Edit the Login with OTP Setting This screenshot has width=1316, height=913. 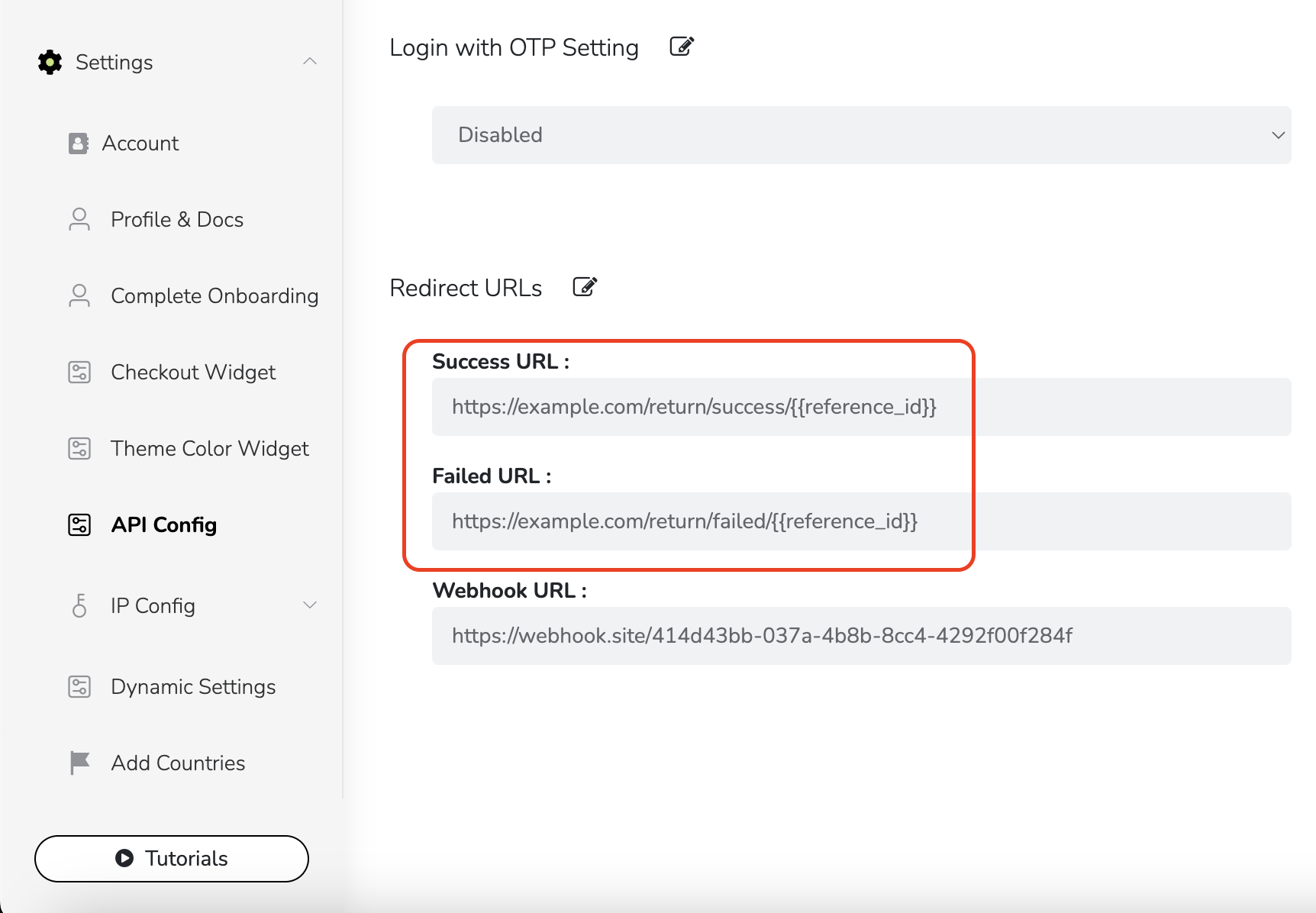[681, 47]
